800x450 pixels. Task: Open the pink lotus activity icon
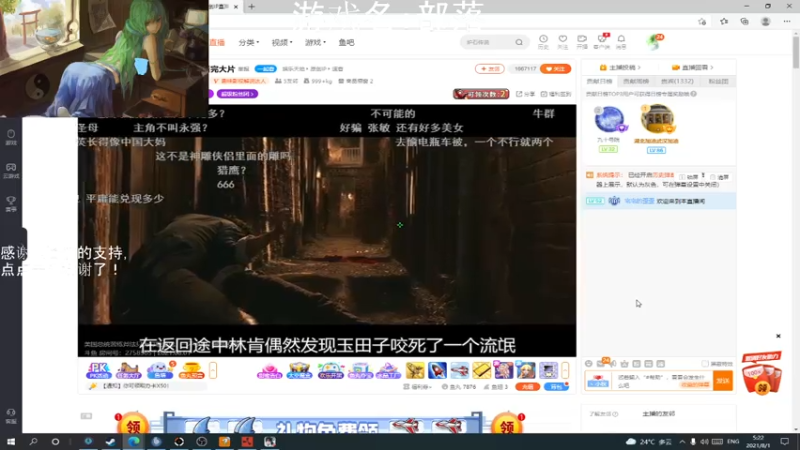(269, 371)
